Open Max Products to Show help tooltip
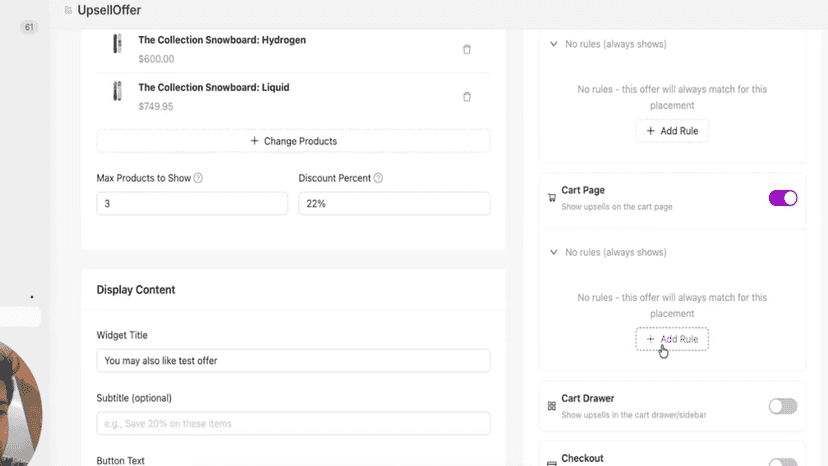The height and width of the screenshot is (466, 828). tap(198, 178)
